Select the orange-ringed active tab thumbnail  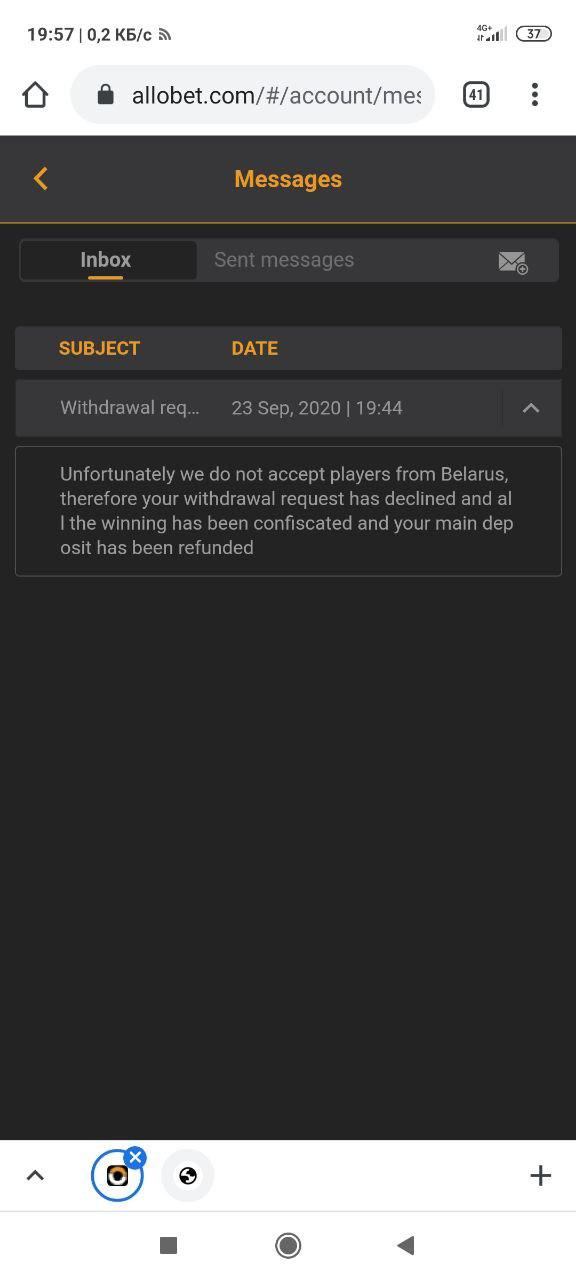click(117, 1176)
